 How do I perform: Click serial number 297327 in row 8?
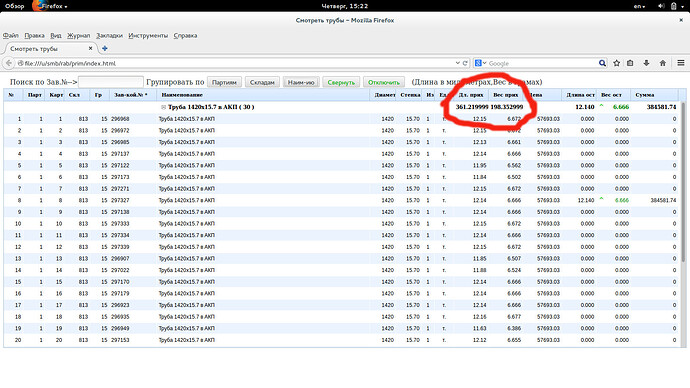coord(120,200)
